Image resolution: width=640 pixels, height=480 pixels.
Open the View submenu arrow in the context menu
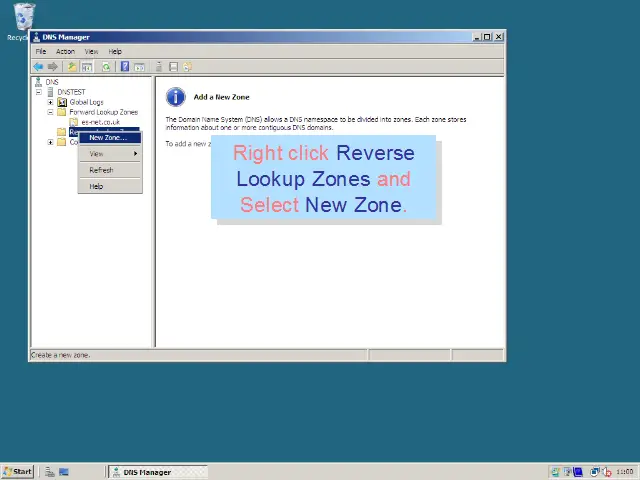(136, 154)
